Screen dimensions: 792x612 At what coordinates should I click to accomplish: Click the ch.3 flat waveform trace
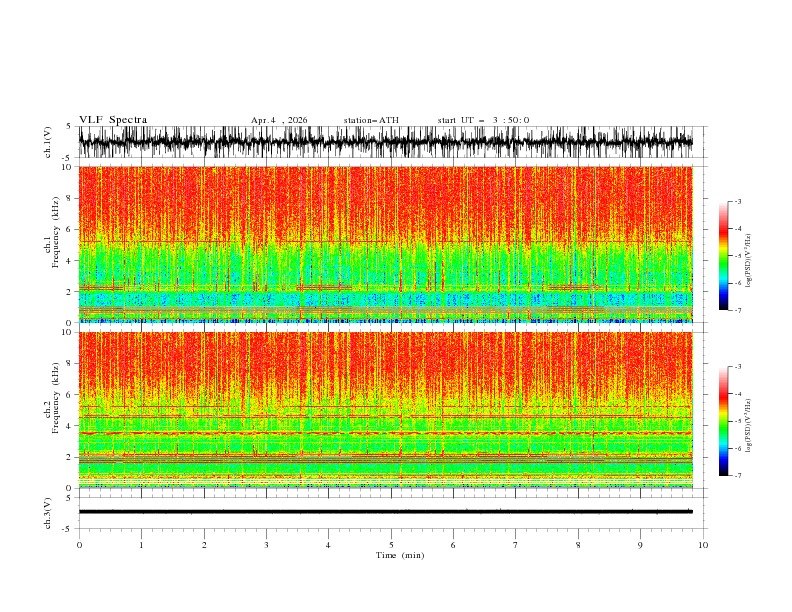tap(386, 512)
